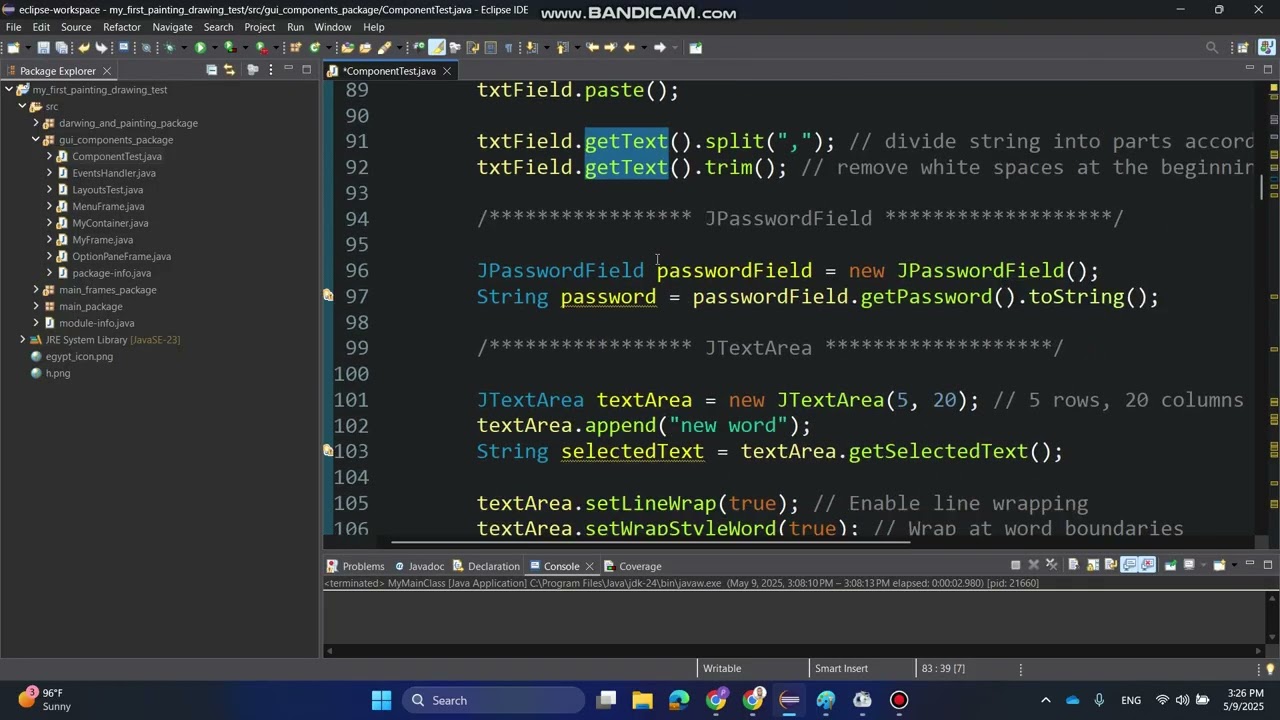This screenshot has height=720, width=1280.
Task: Collapse the gui_components_package node
Action: (36, 140)
